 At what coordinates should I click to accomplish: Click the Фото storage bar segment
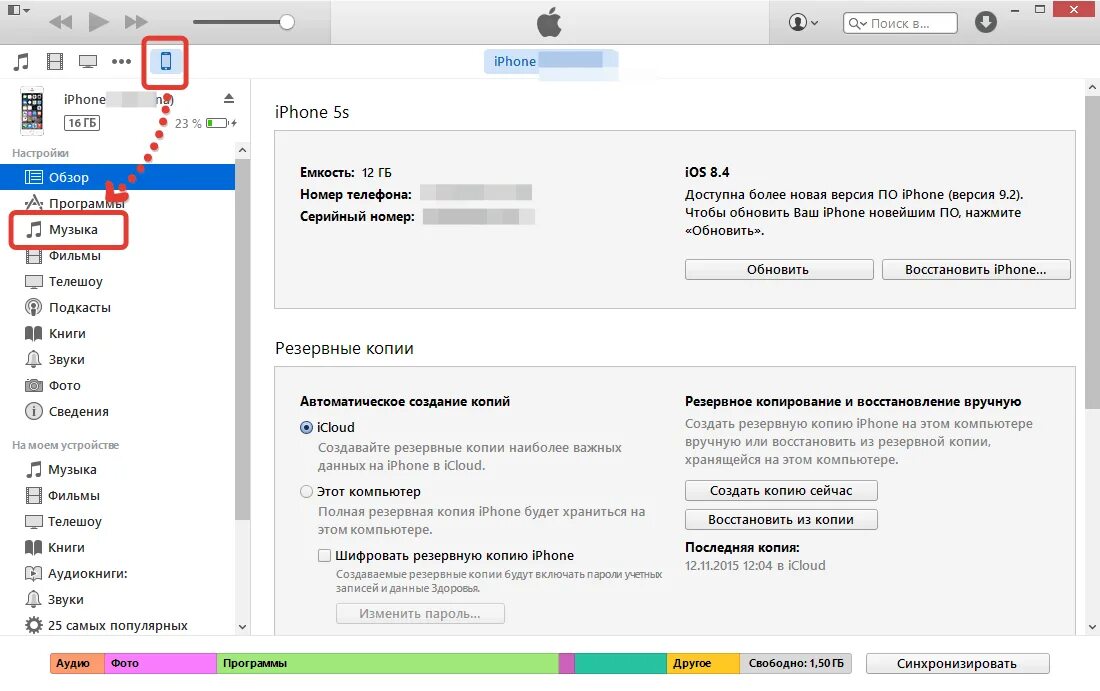(x=161, y=663)
